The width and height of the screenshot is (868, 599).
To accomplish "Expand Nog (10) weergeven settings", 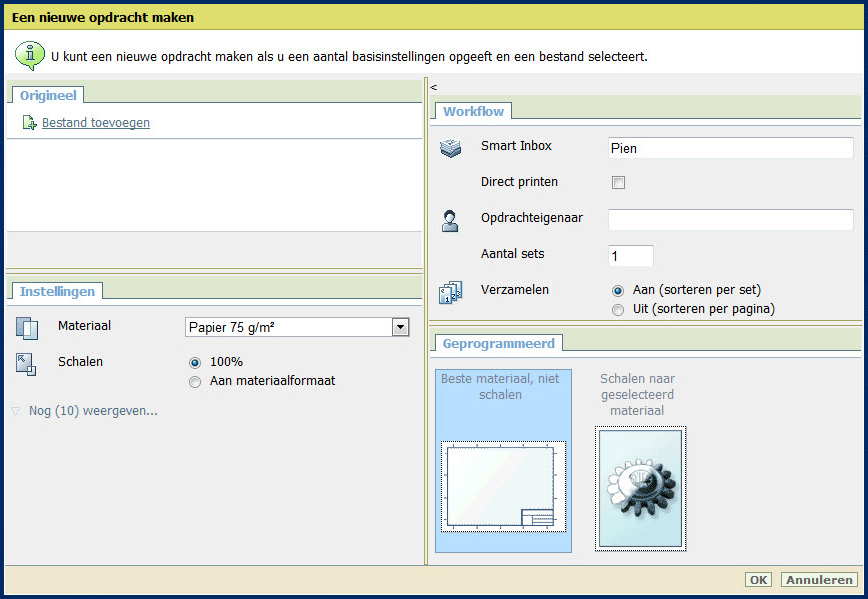I will point(92,411).
